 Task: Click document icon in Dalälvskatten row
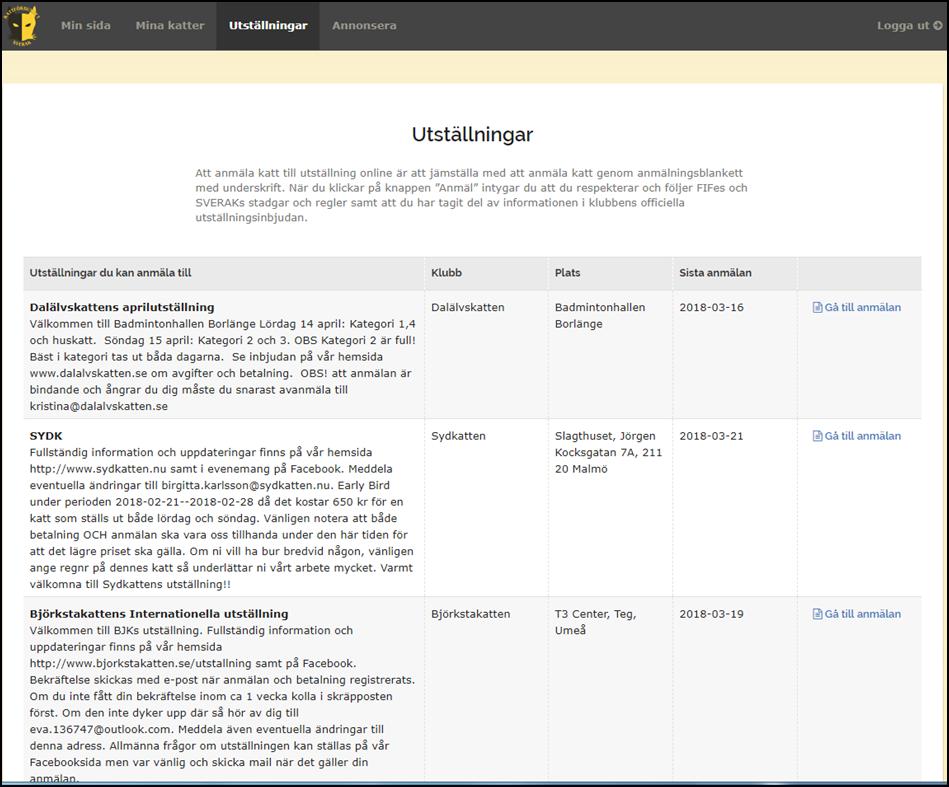click(x=817, y=307)
